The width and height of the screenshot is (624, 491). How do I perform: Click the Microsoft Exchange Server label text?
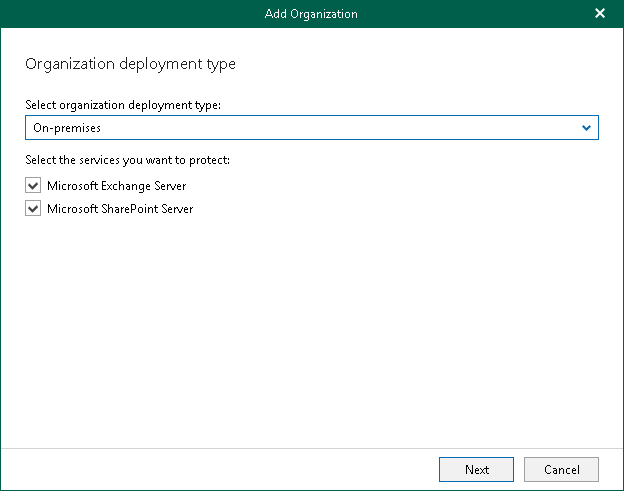(116, 186)
